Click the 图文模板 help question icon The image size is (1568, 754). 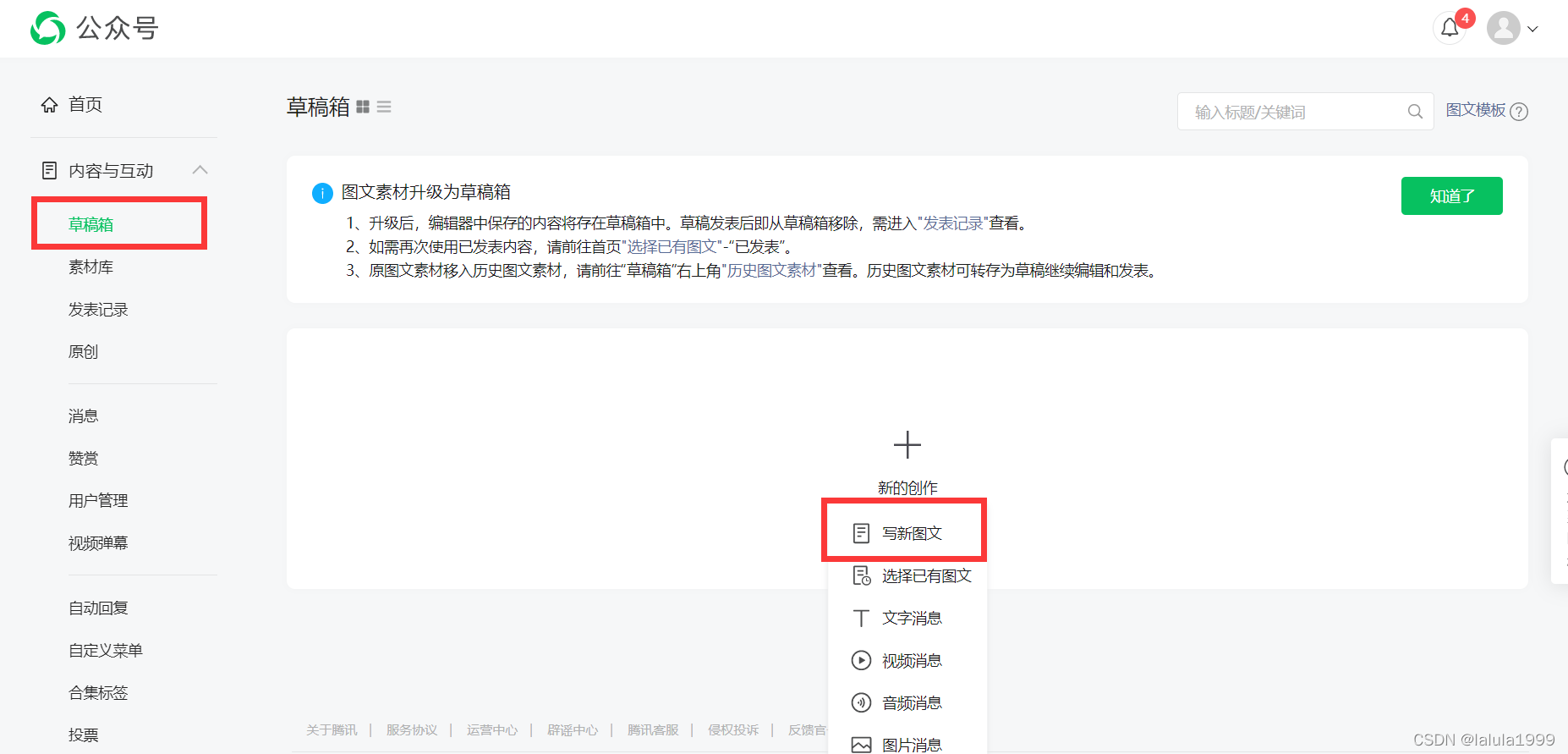(x=1519, y=112)
